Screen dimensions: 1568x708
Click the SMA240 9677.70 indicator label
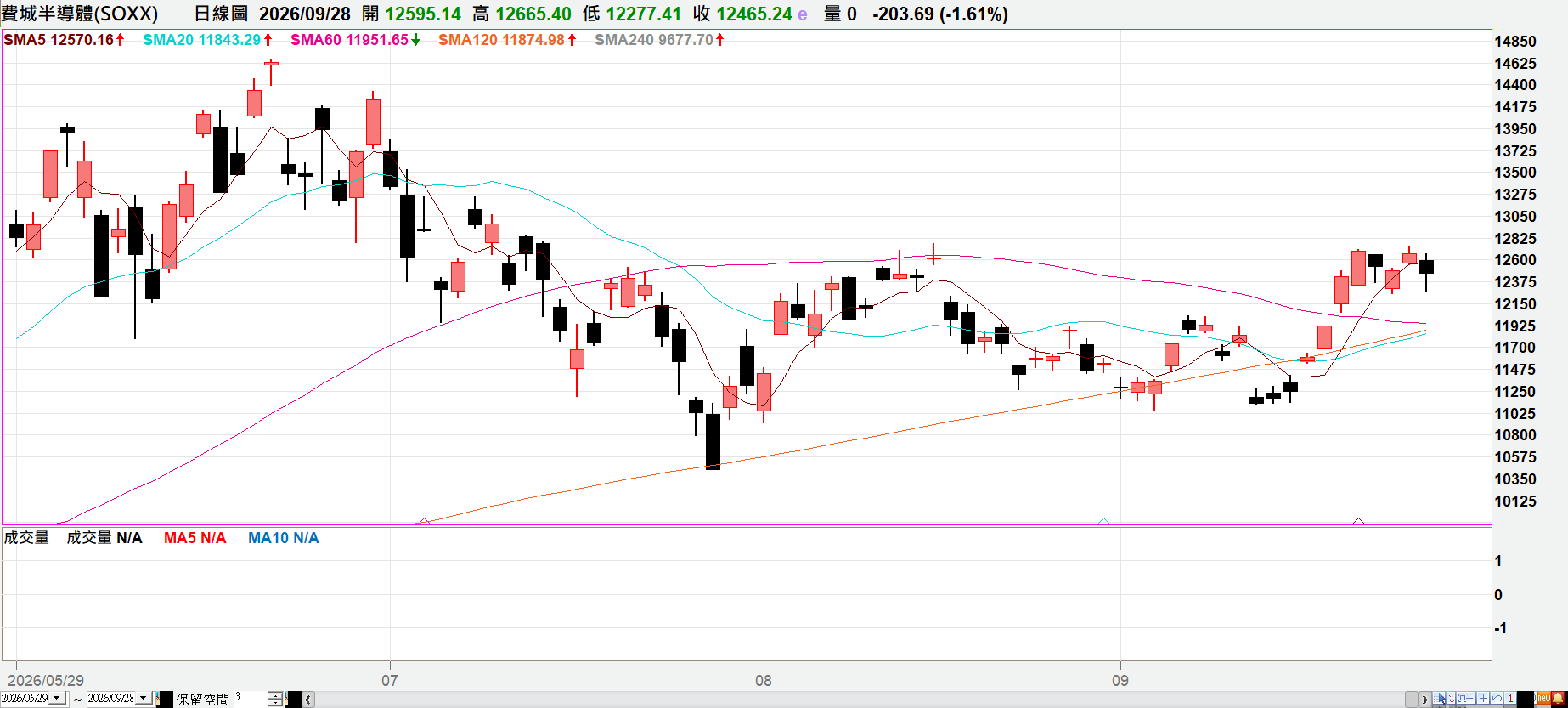(x=659, y=40)
